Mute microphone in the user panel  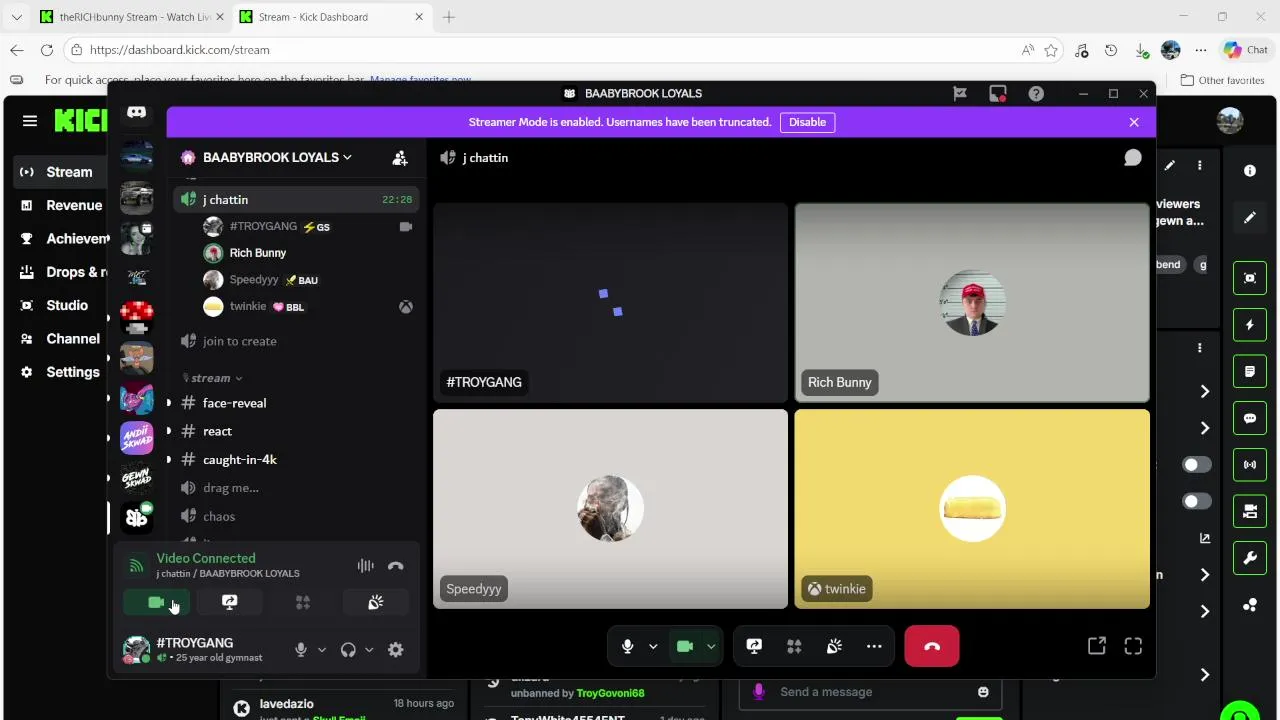pyautogui.click(x=300, y=650)
